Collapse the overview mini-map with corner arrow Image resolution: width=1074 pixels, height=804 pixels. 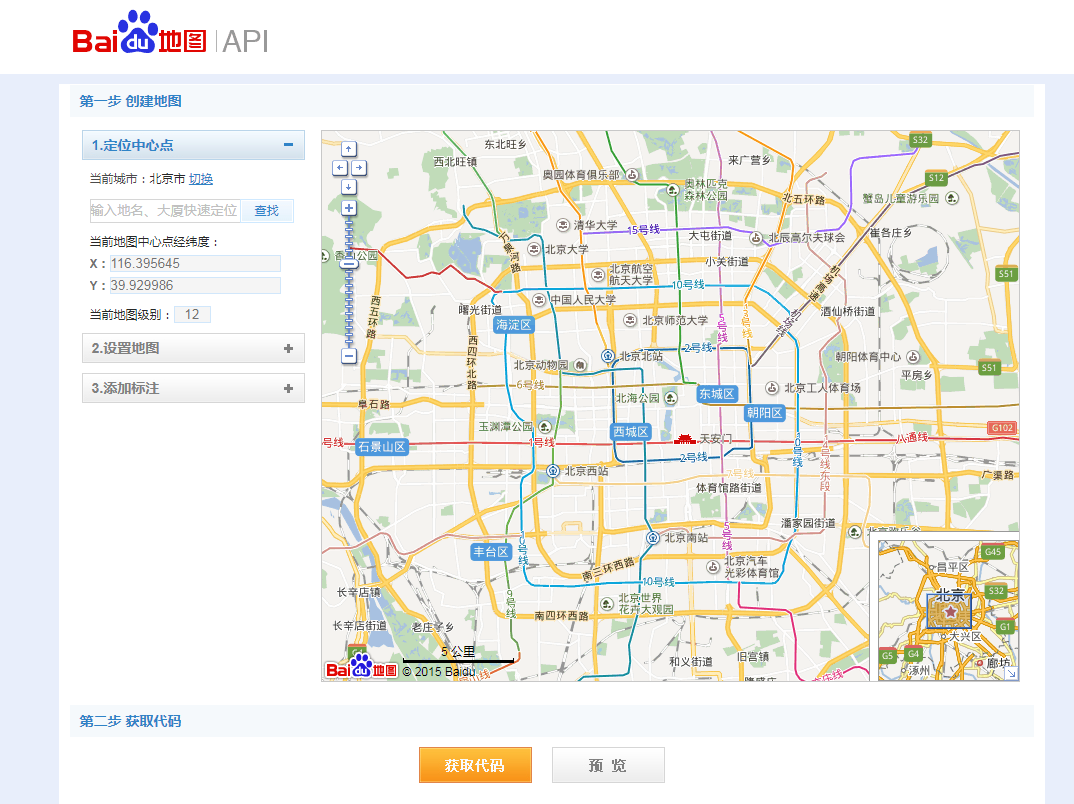click(x=1011, y=674)
